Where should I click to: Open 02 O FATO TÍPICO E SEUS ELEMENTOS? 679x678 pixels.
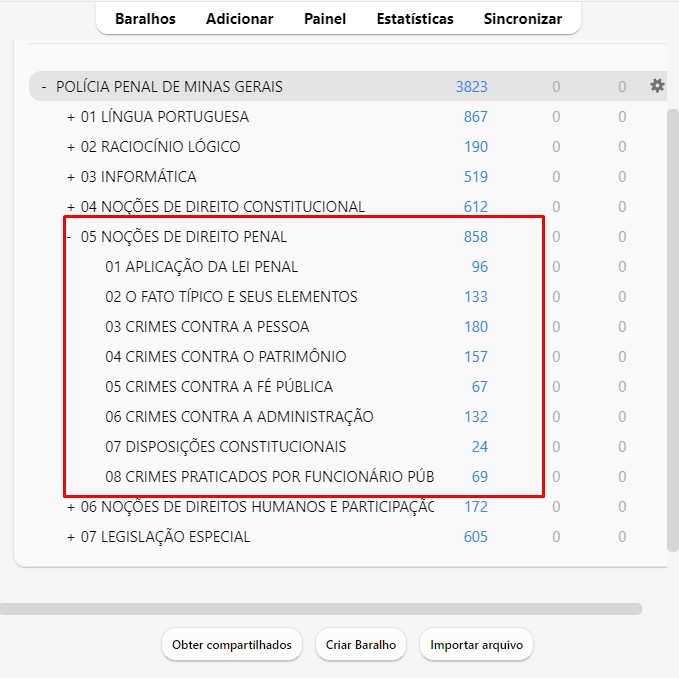point(231,297)
